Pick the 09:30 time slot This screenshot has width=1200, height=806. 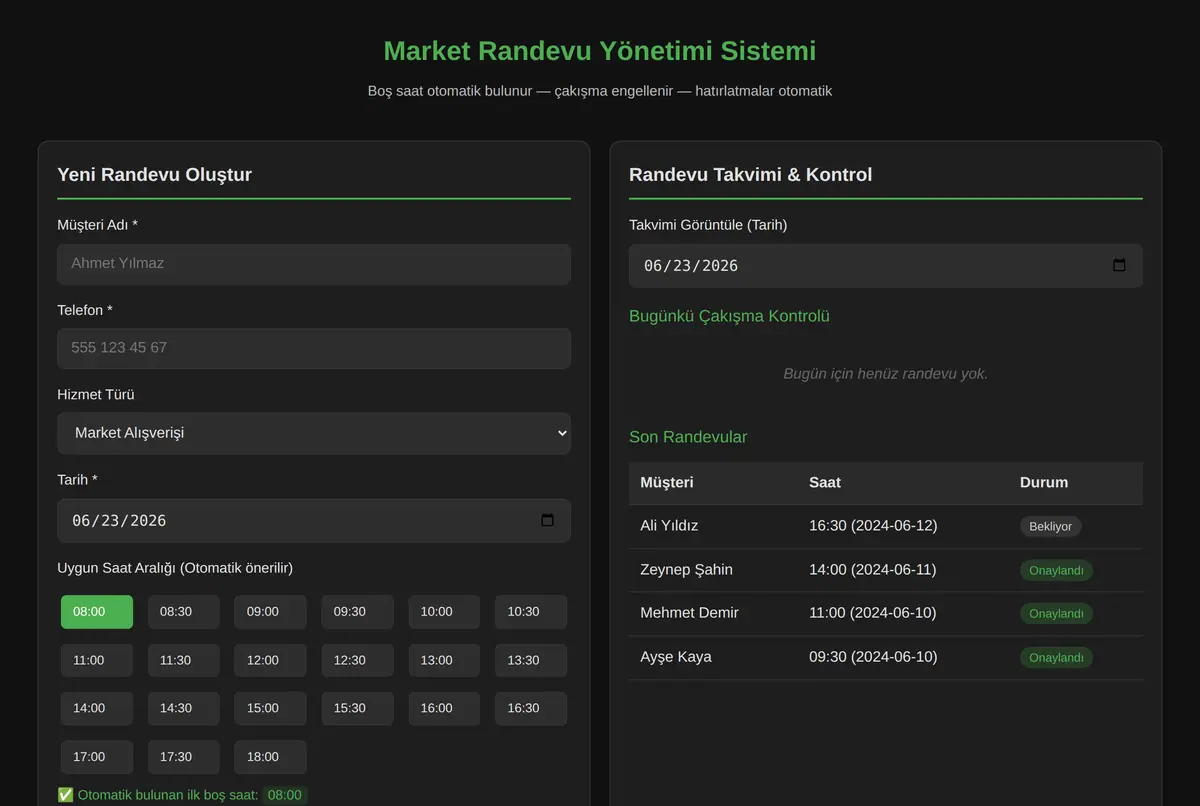(357, 612)
